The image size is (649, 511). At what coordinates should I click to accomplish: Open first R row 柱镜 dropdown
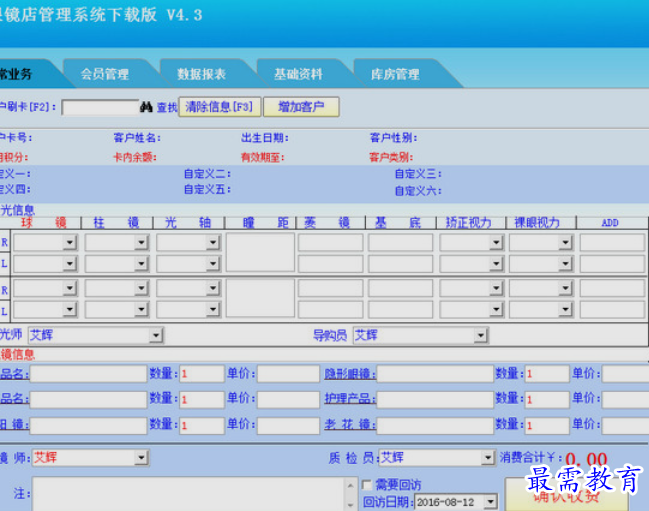tap(141, 242)
